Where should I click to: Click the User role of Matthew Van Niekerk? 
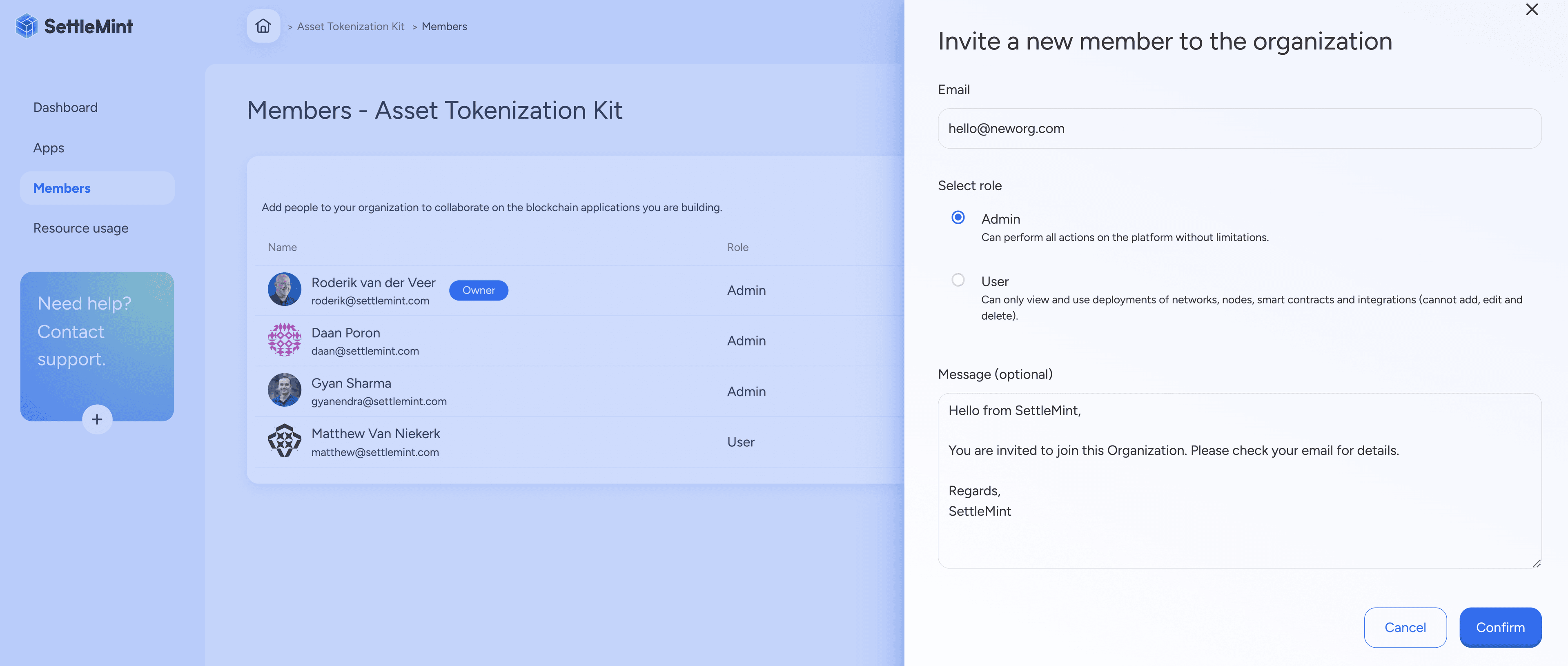tap(741, 442)
